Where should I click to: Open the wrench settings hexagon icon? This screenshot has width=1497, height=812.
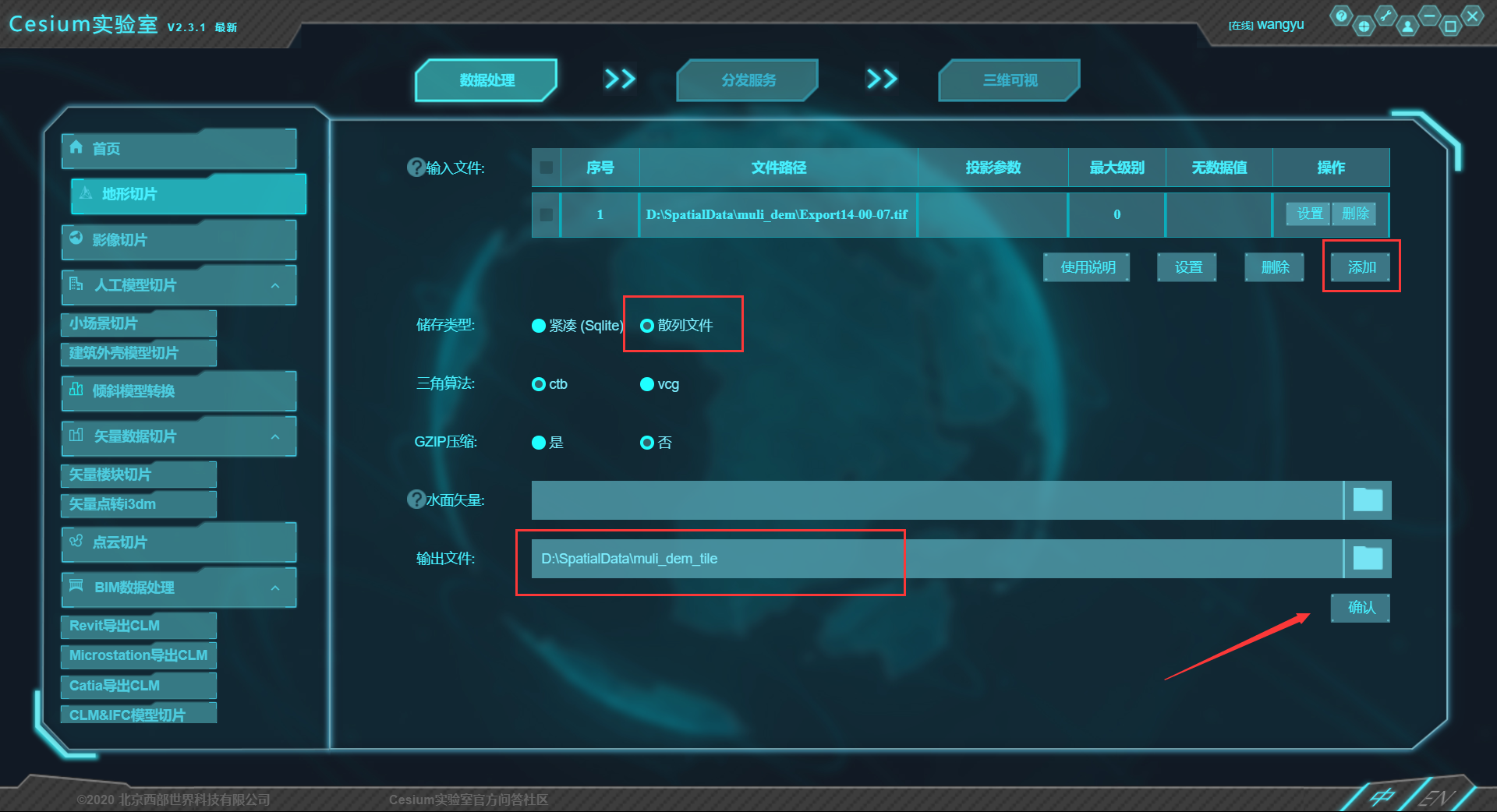click(x=1386, y=16)
